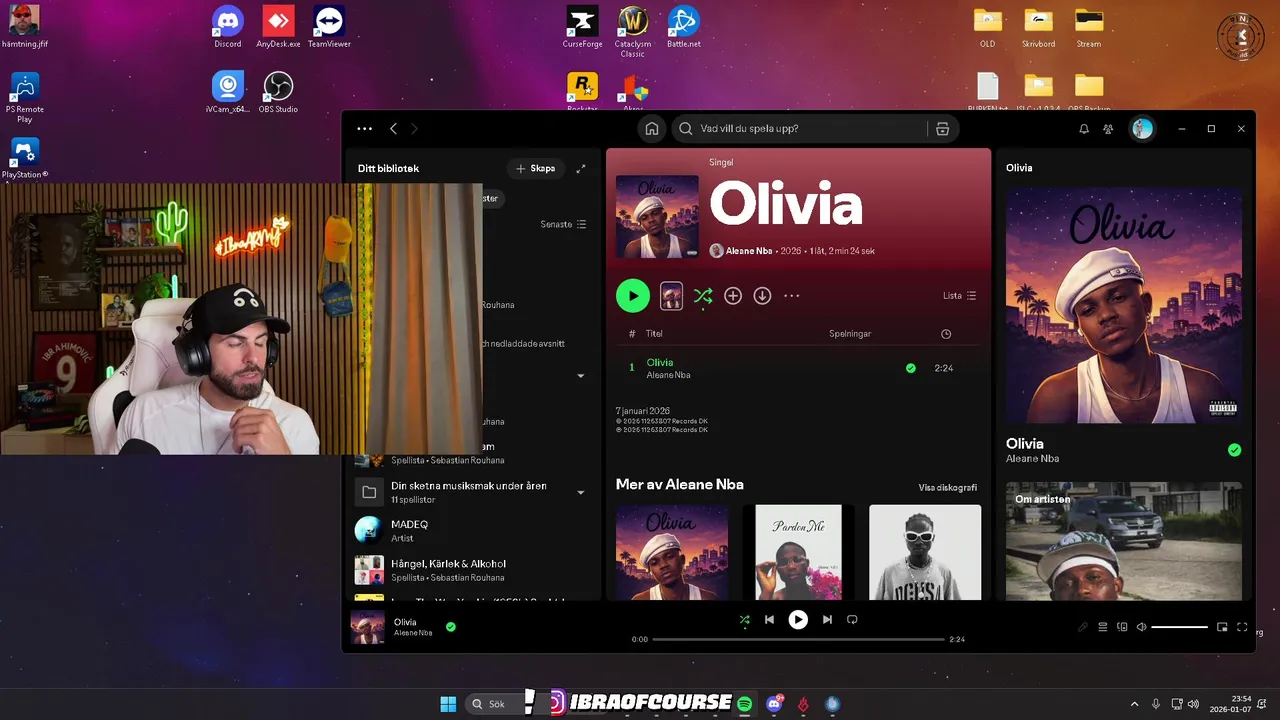The height and width of the screenshot is (720, 1280).
Task: Click Olivia title in right panel
Action: point(1025,443)
